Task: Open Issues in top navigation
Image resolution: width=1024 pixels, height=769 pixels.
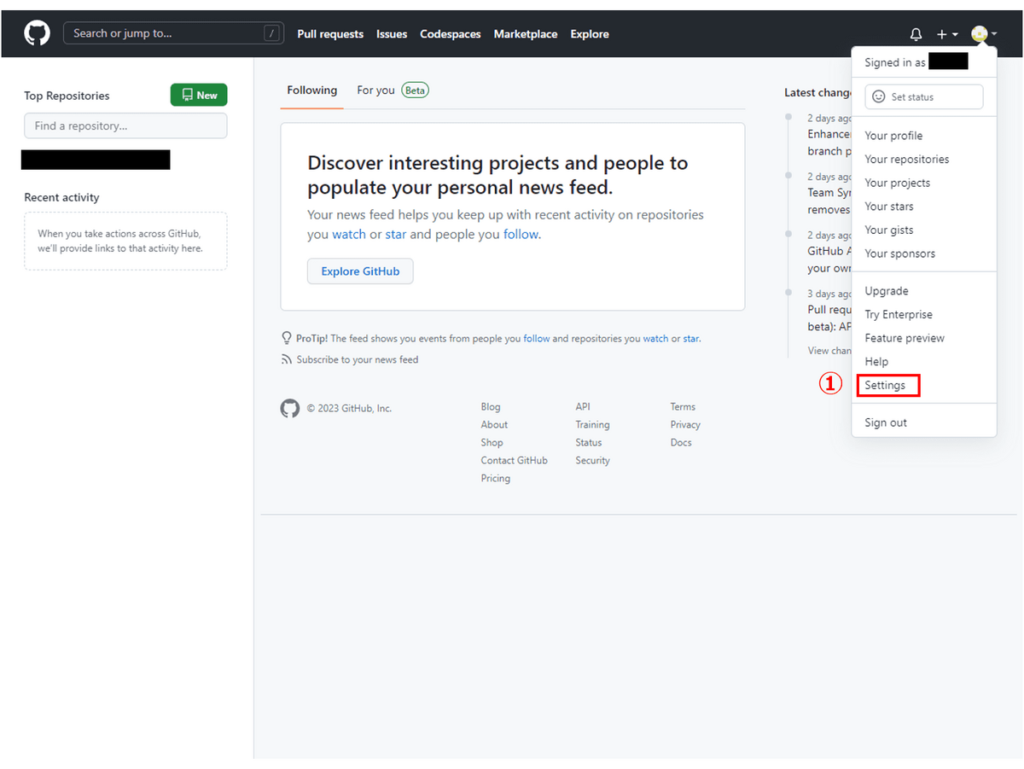Action: [391, 34]
